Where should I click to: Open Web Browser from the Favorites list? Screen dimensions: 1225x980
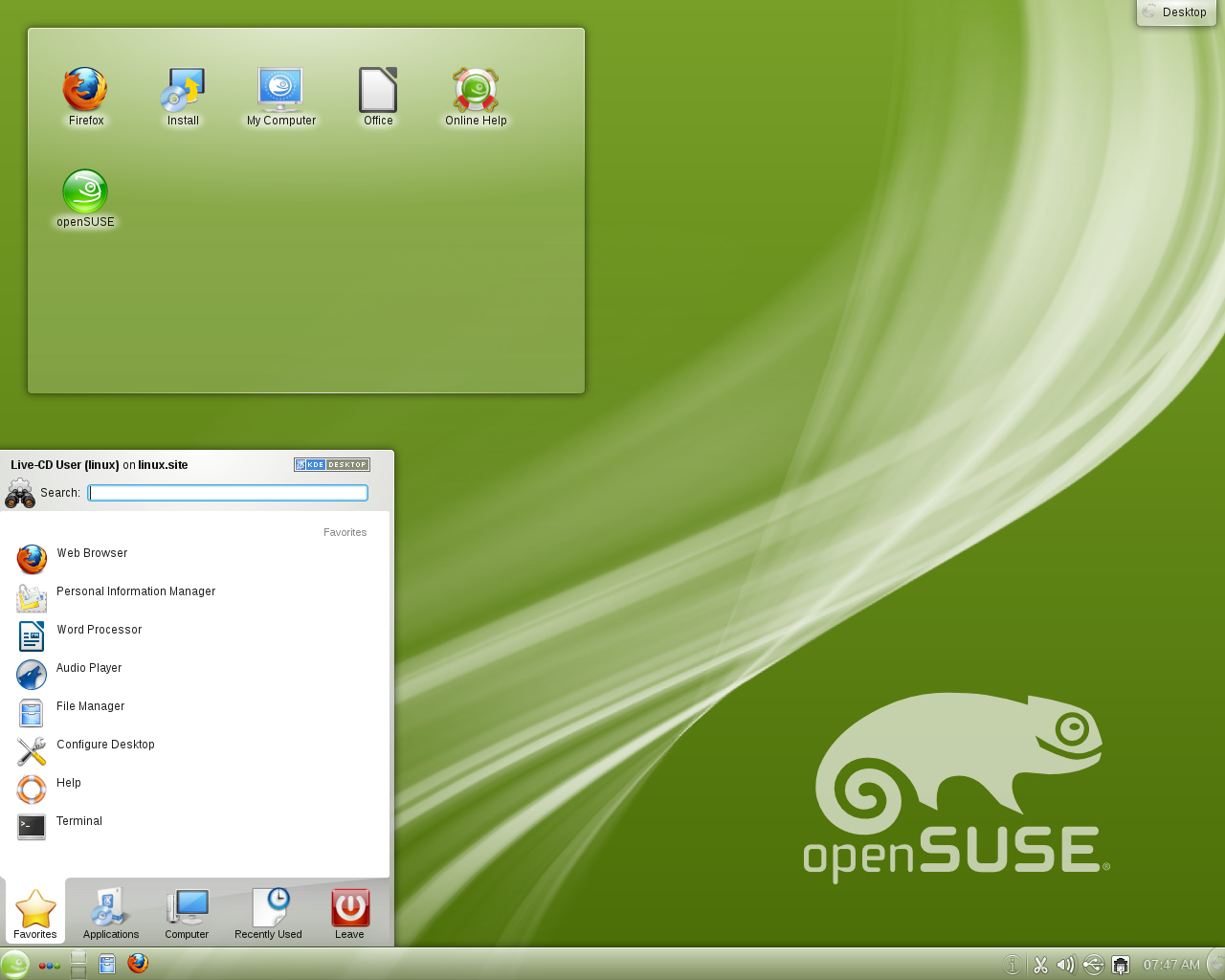pyautogui.click(x=91, y=552)
